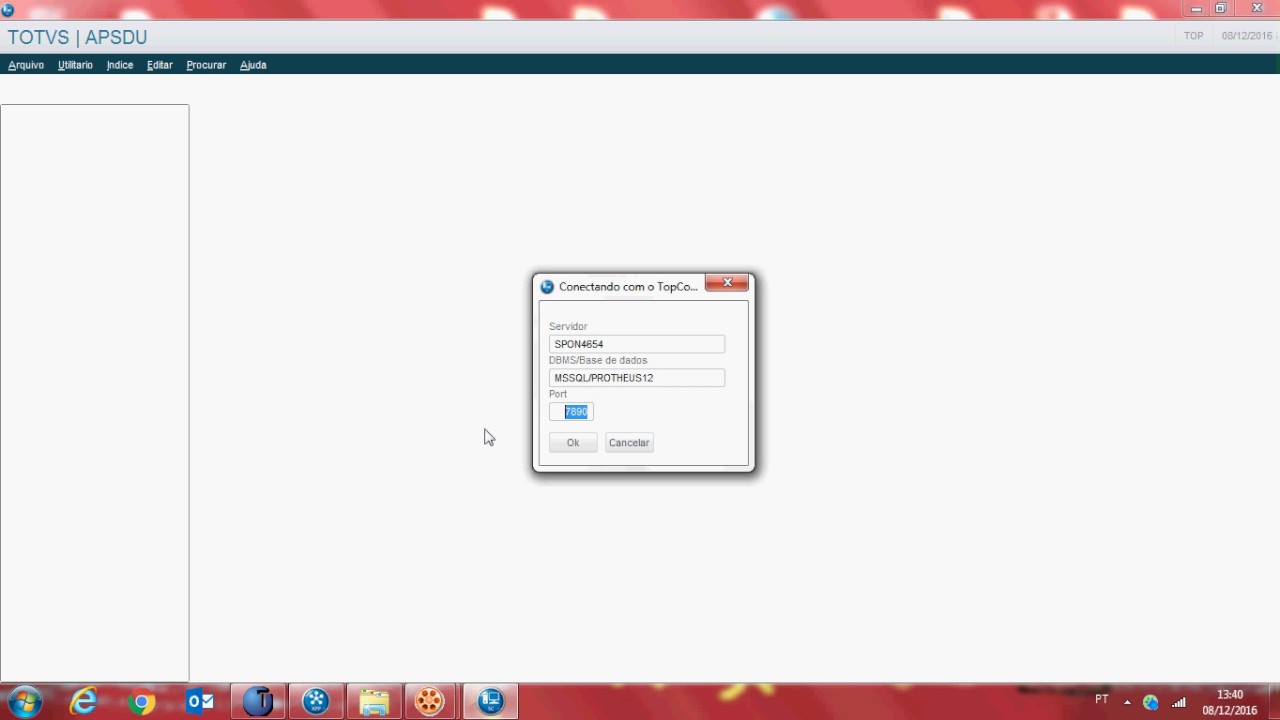1280x720 pixels.
Task: Click the network signal tray icon
Action: click(1179, 702)
